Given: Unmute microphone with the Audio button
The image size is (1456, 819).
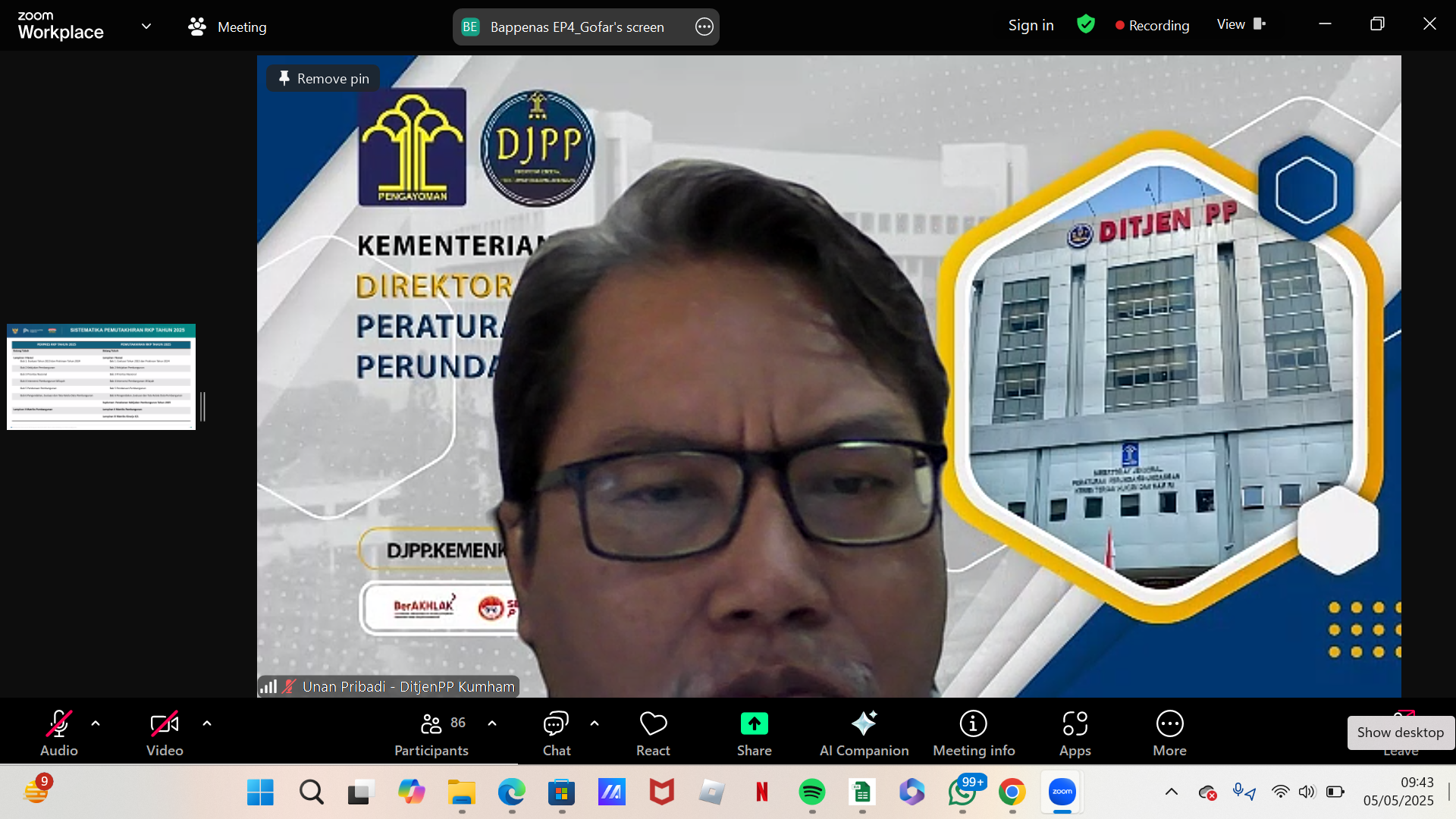Looking at the screenshot, I should pyautogui.click(x=59, y=733).
